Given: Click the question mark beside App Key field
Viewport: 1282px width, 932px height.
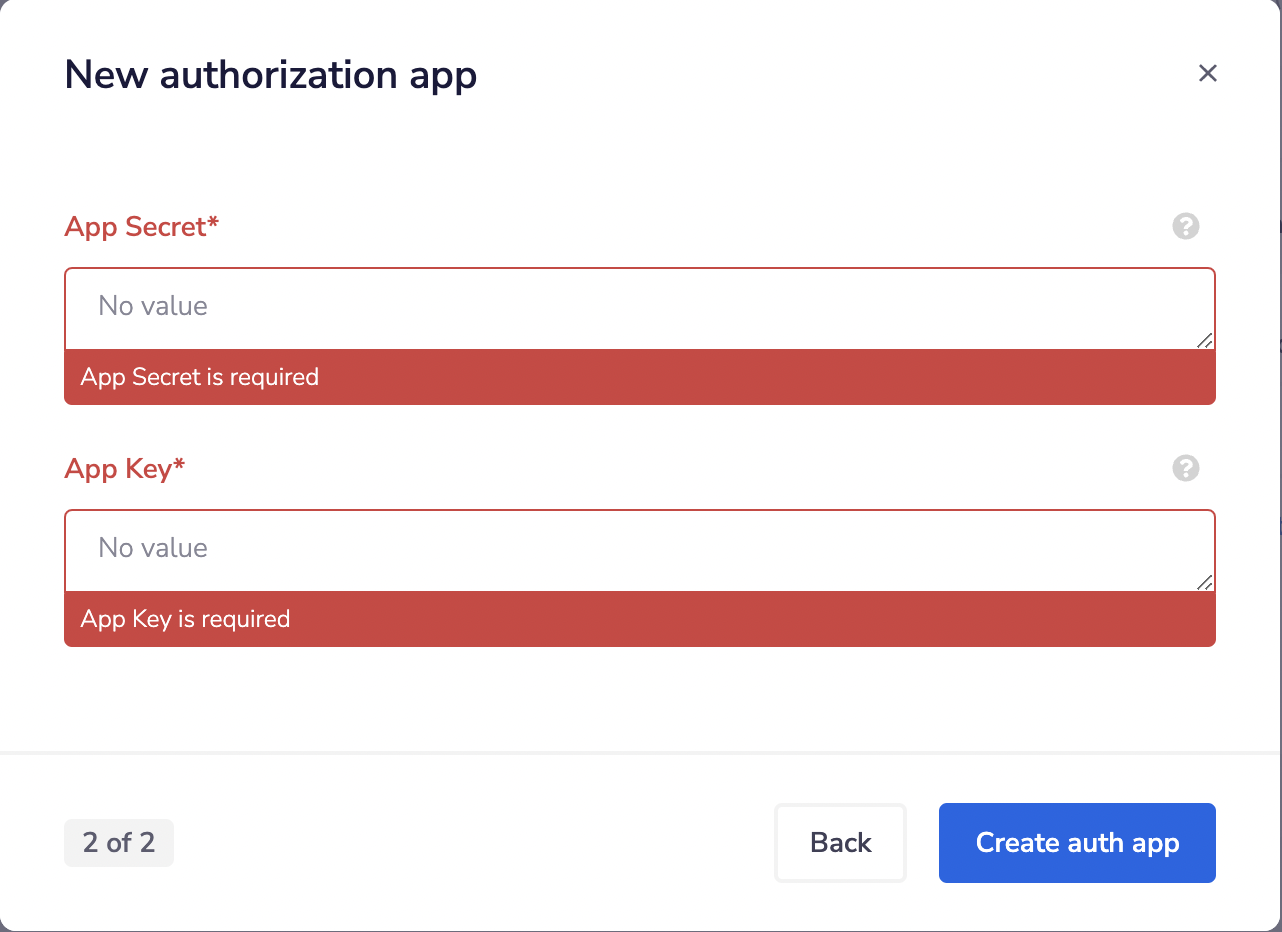Looking at the screenshot, I should 1186,468.
